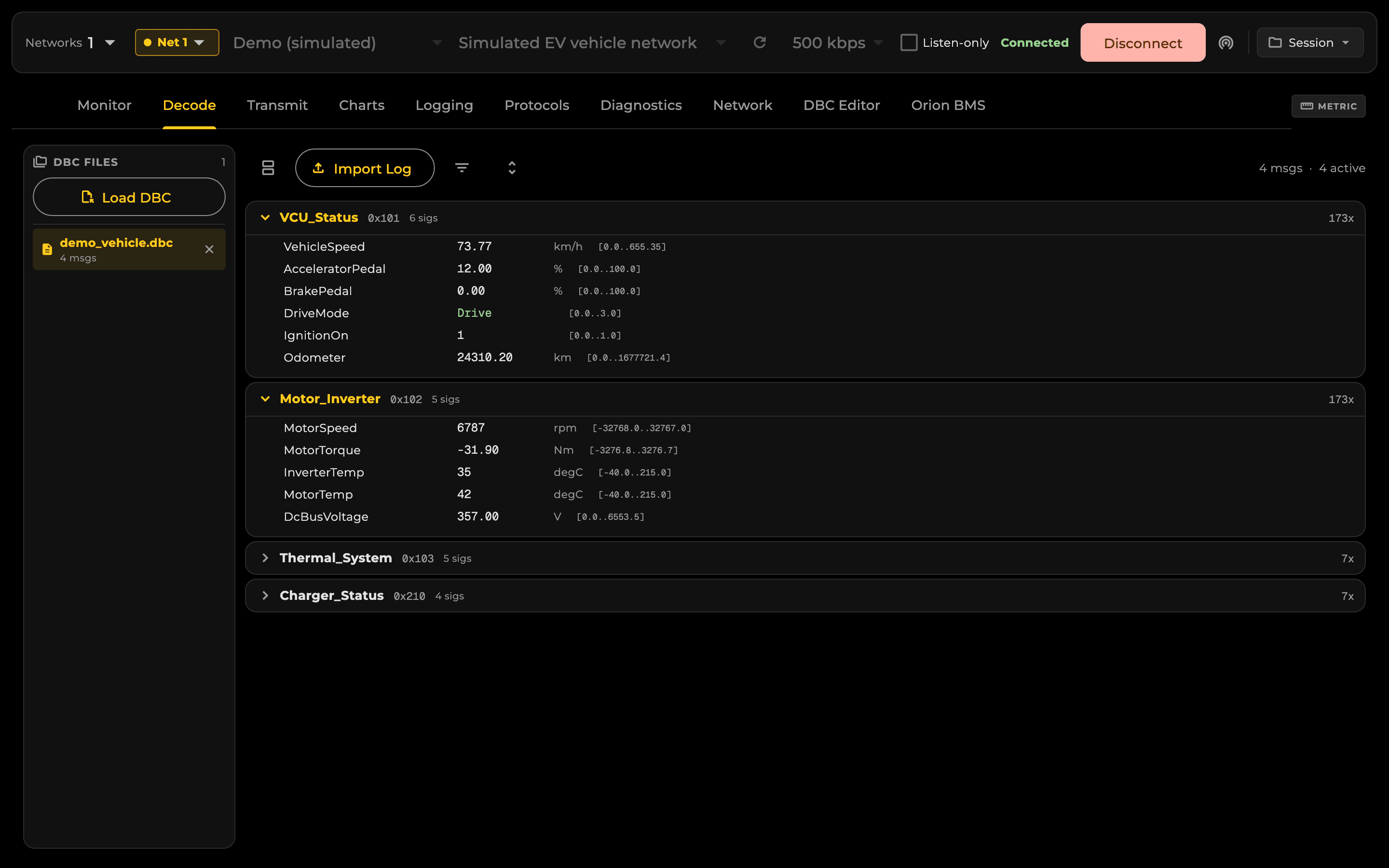Enable the Listen-only checkbox

pyautogui.click(x=909, y=42)
